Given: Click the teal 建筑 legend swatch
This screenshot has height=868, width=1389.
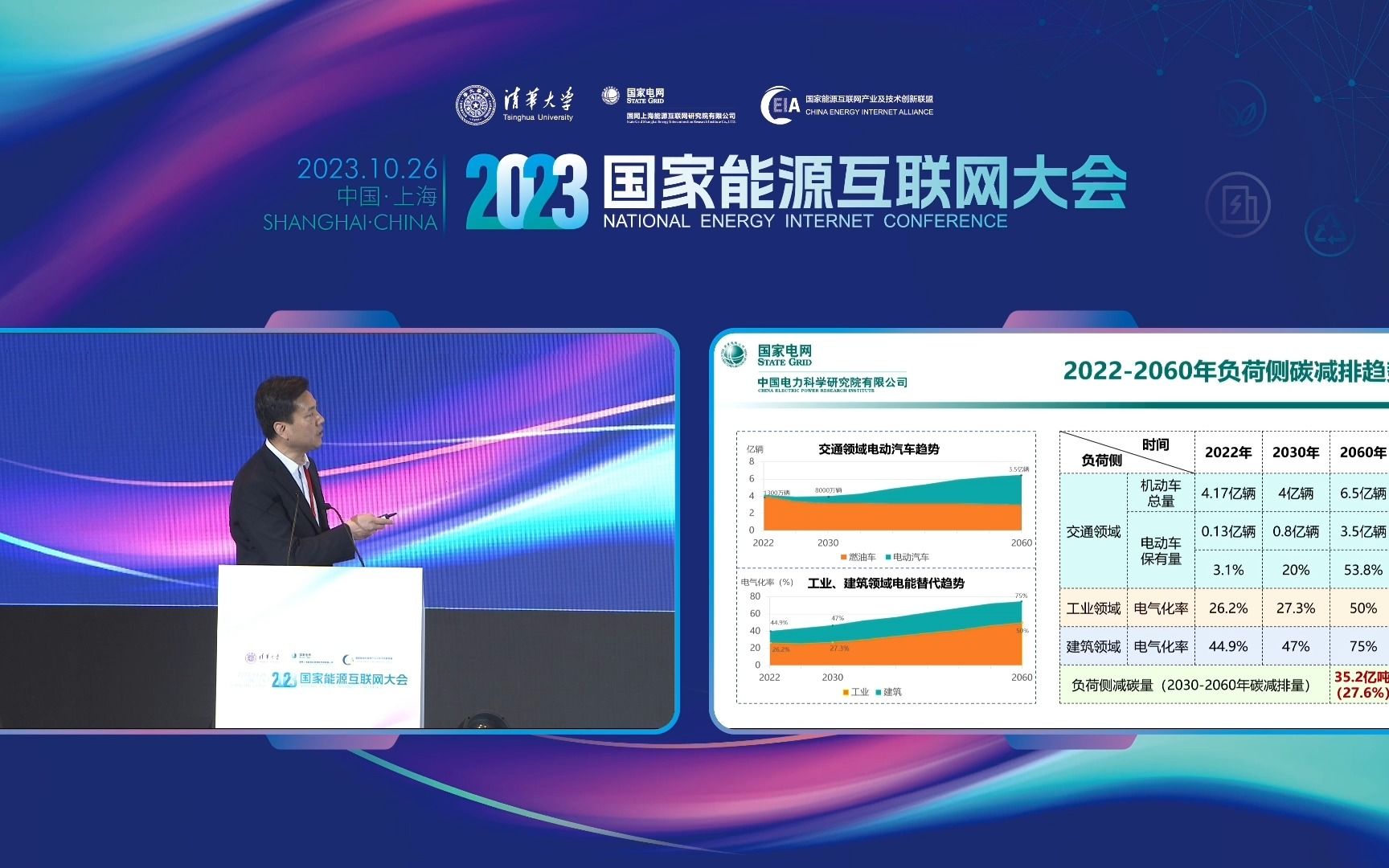Looking at the screenshot, I should point(879,692).
